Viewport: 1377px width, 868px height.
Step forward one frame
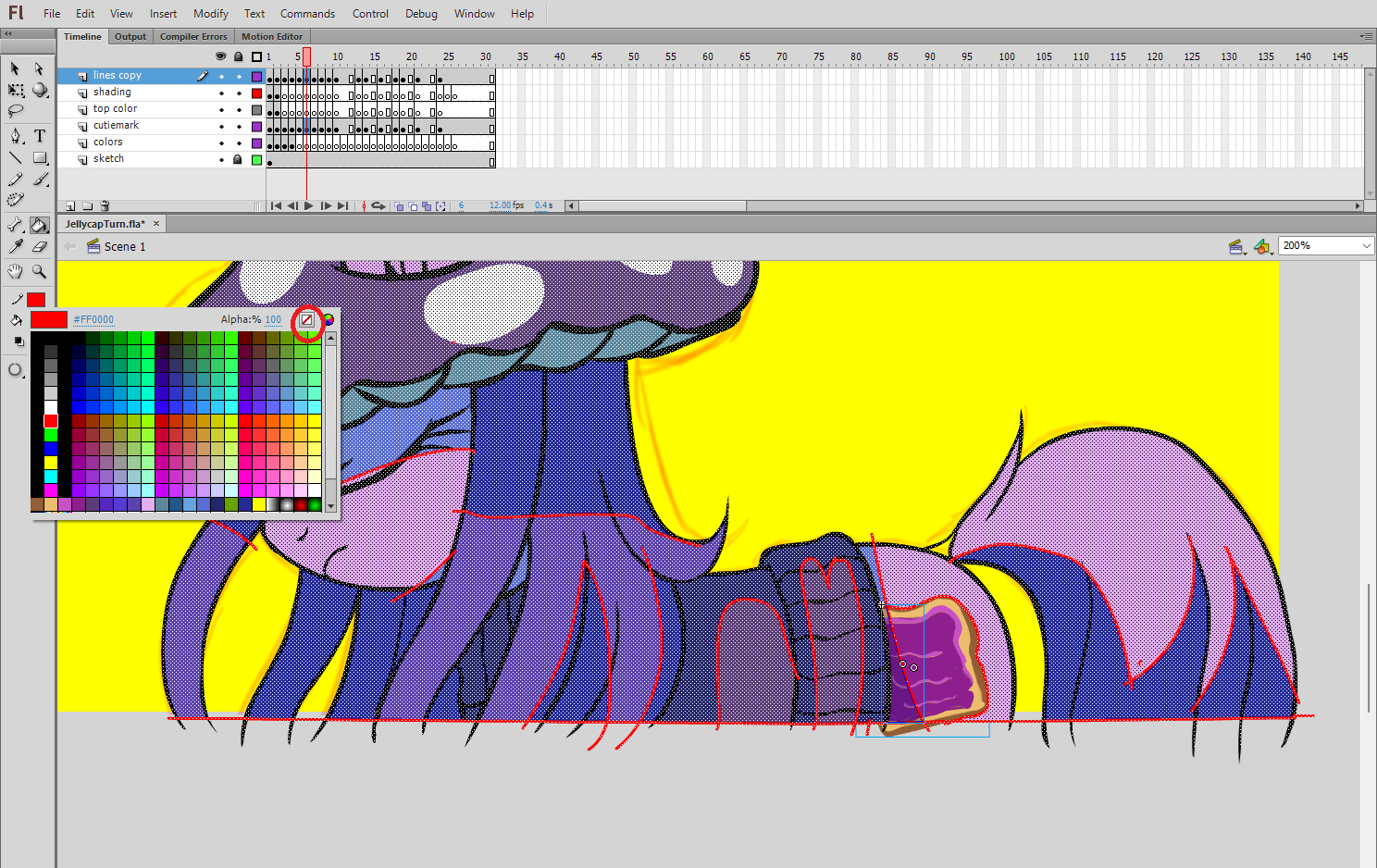[326, 206]
